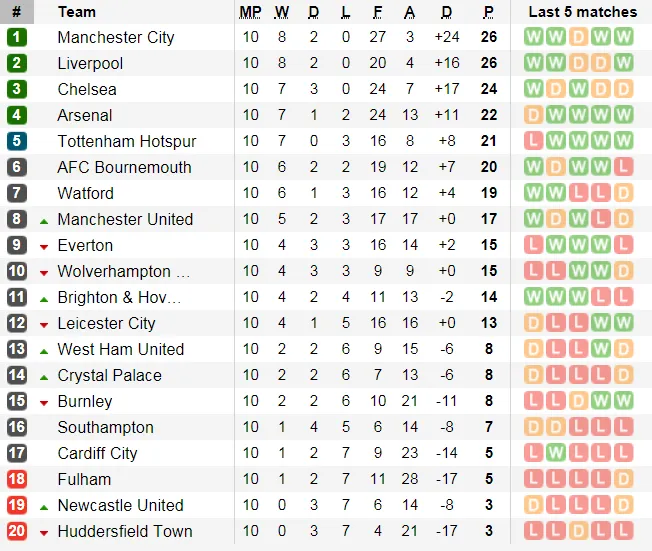Viewport: 652px width, 551px height.
Task: Click Tottenham Hotspur's blue position 5 badge
Action: [17, 141]
